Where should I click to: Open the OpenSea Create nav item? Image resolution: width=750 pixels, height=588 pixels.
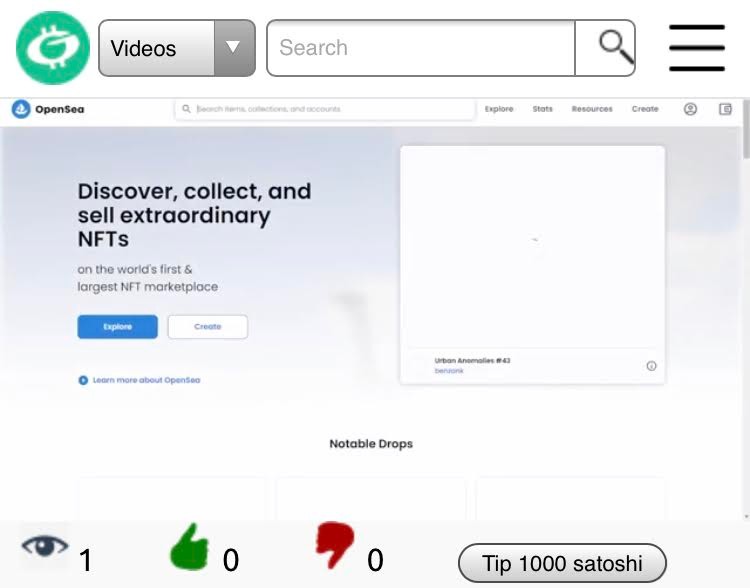click(645, 109)
